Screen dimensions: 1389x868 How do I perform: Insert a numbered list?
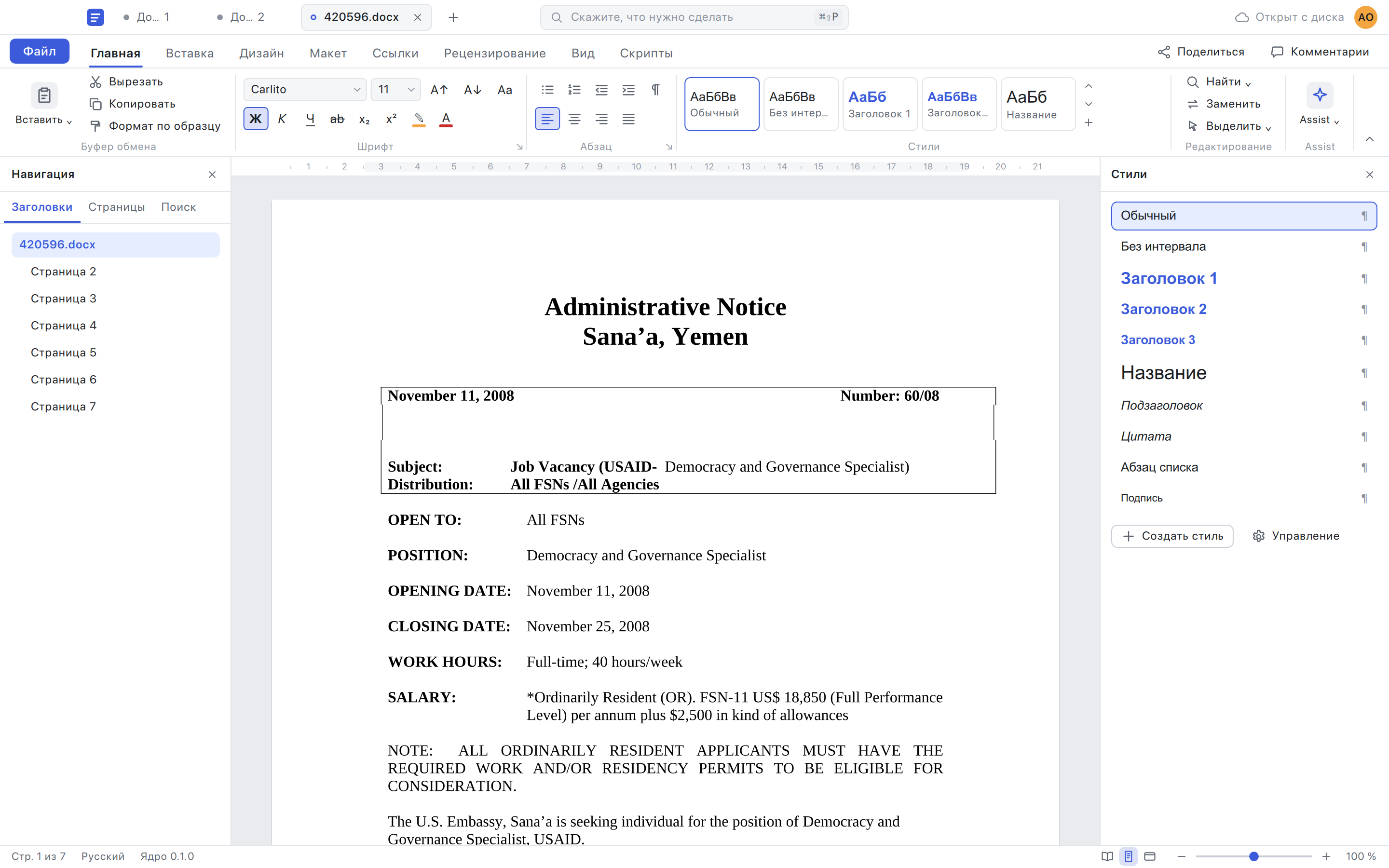click(574, 90)
